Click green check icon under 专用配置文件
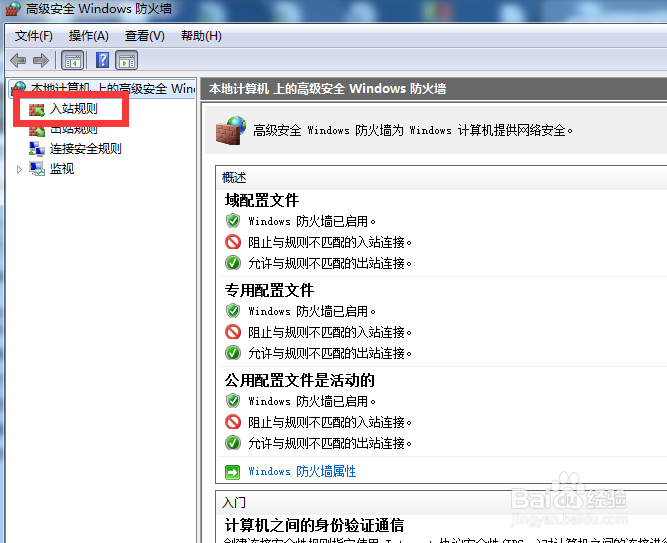 pyautogui.click(x=233, y=352)
